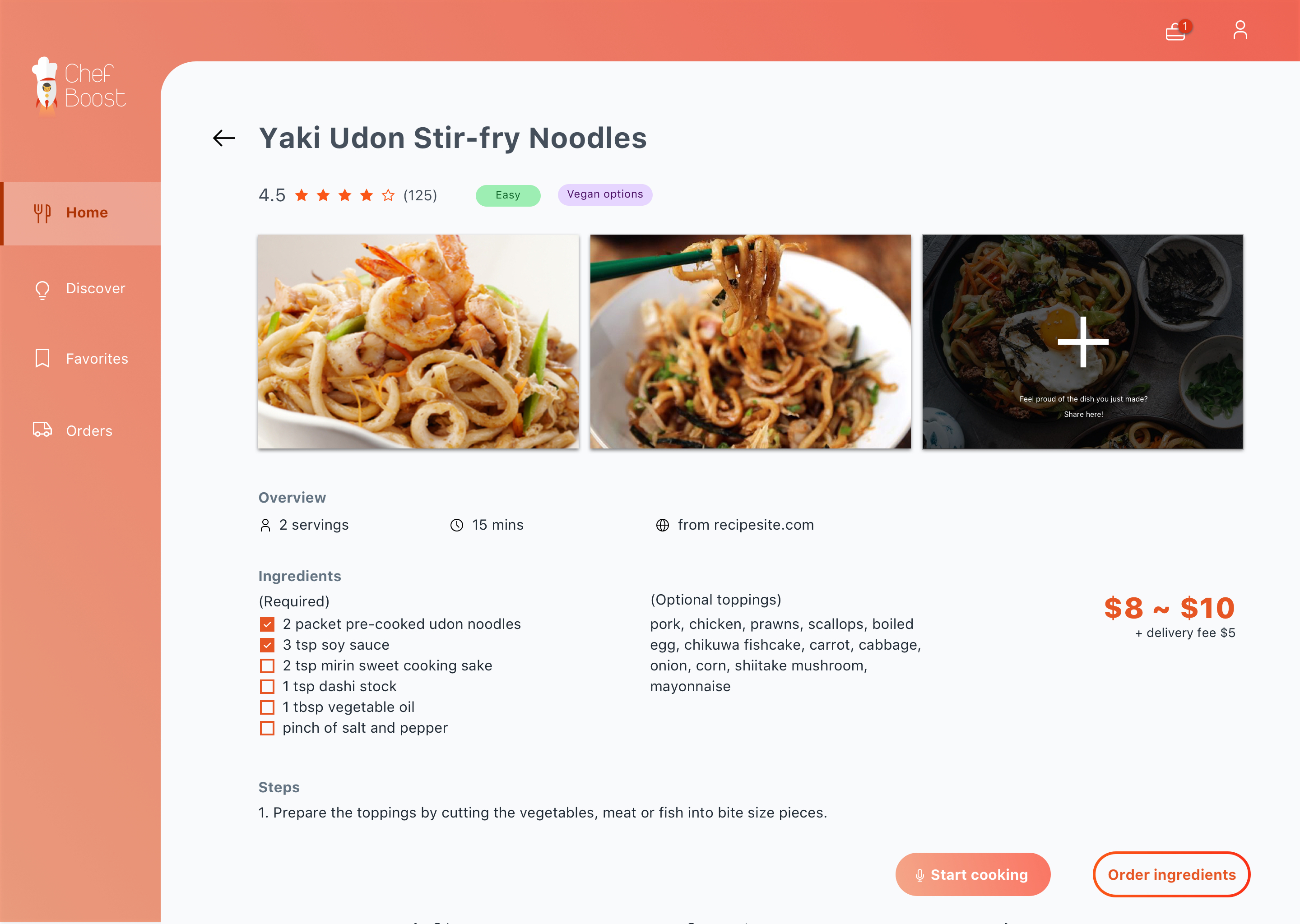Click the fork and knife Home icon
The image size is (1300, 924).
coord(42,213)
